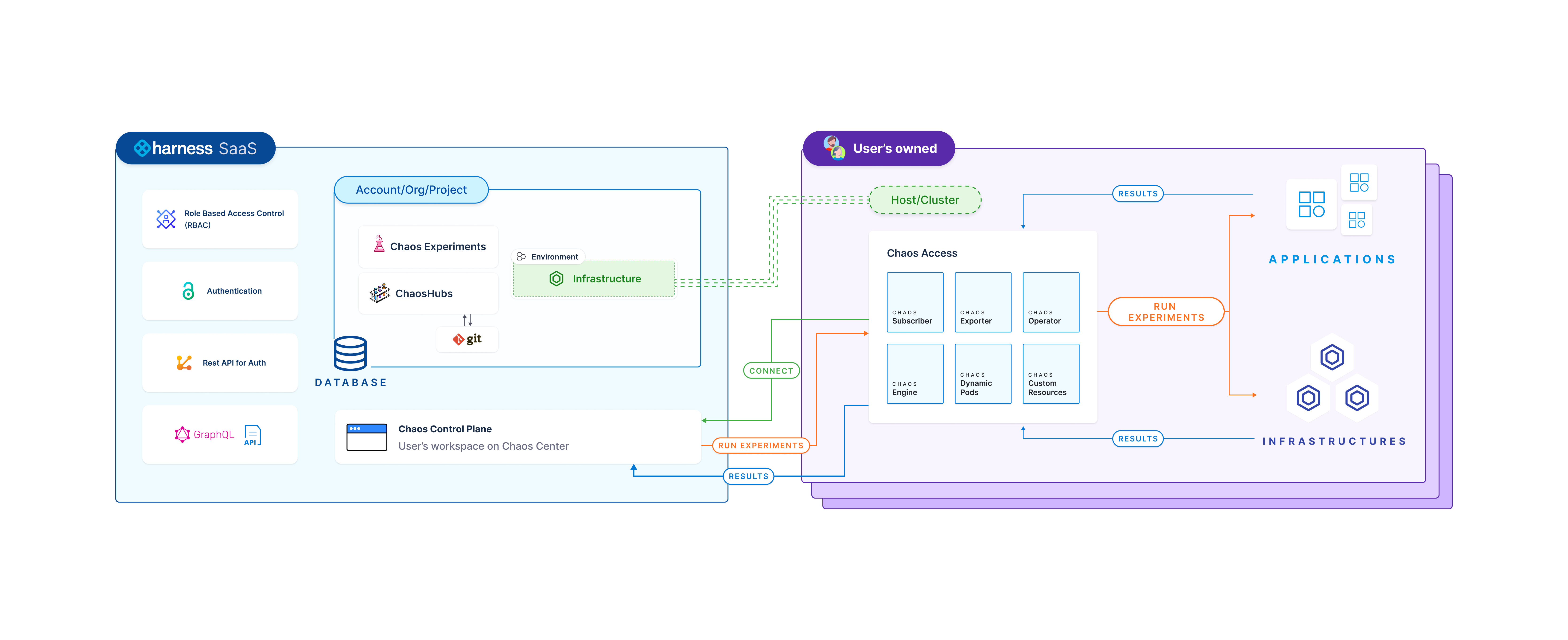
Task: Click the Infrastructure green box
Action: coord(593,279)
